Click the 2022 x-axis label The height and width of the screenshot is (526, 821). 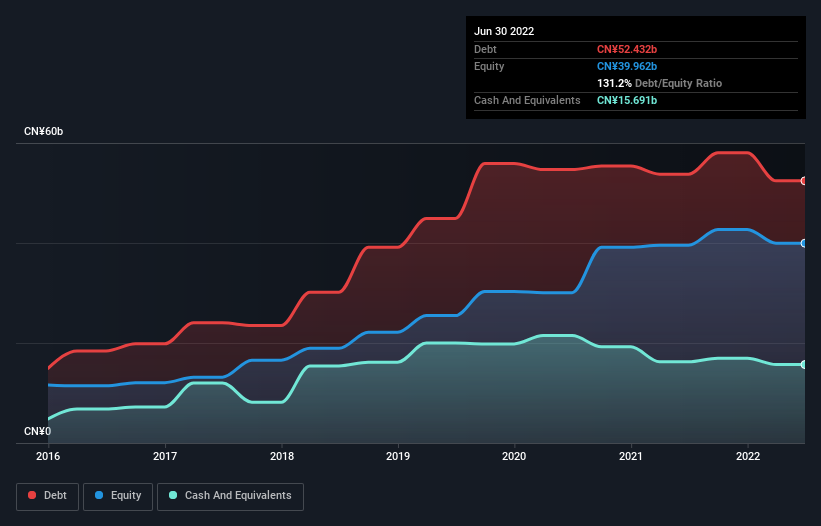point(748,456)
